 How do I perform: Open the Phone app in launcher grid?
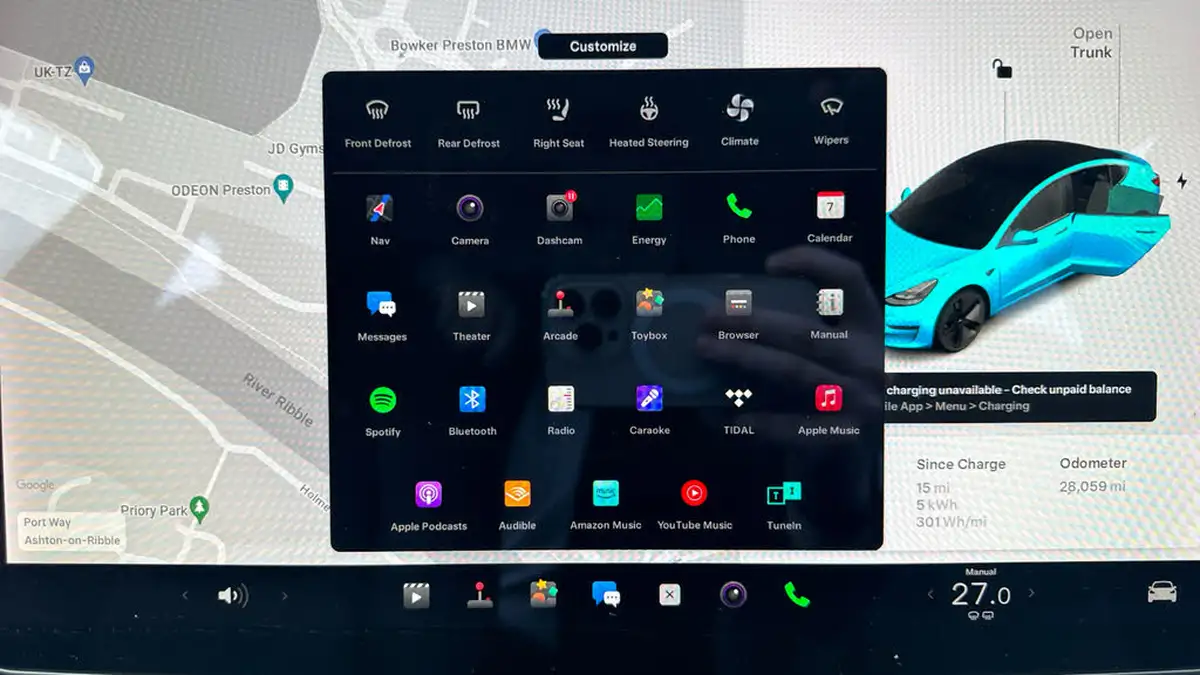[739, 218]
